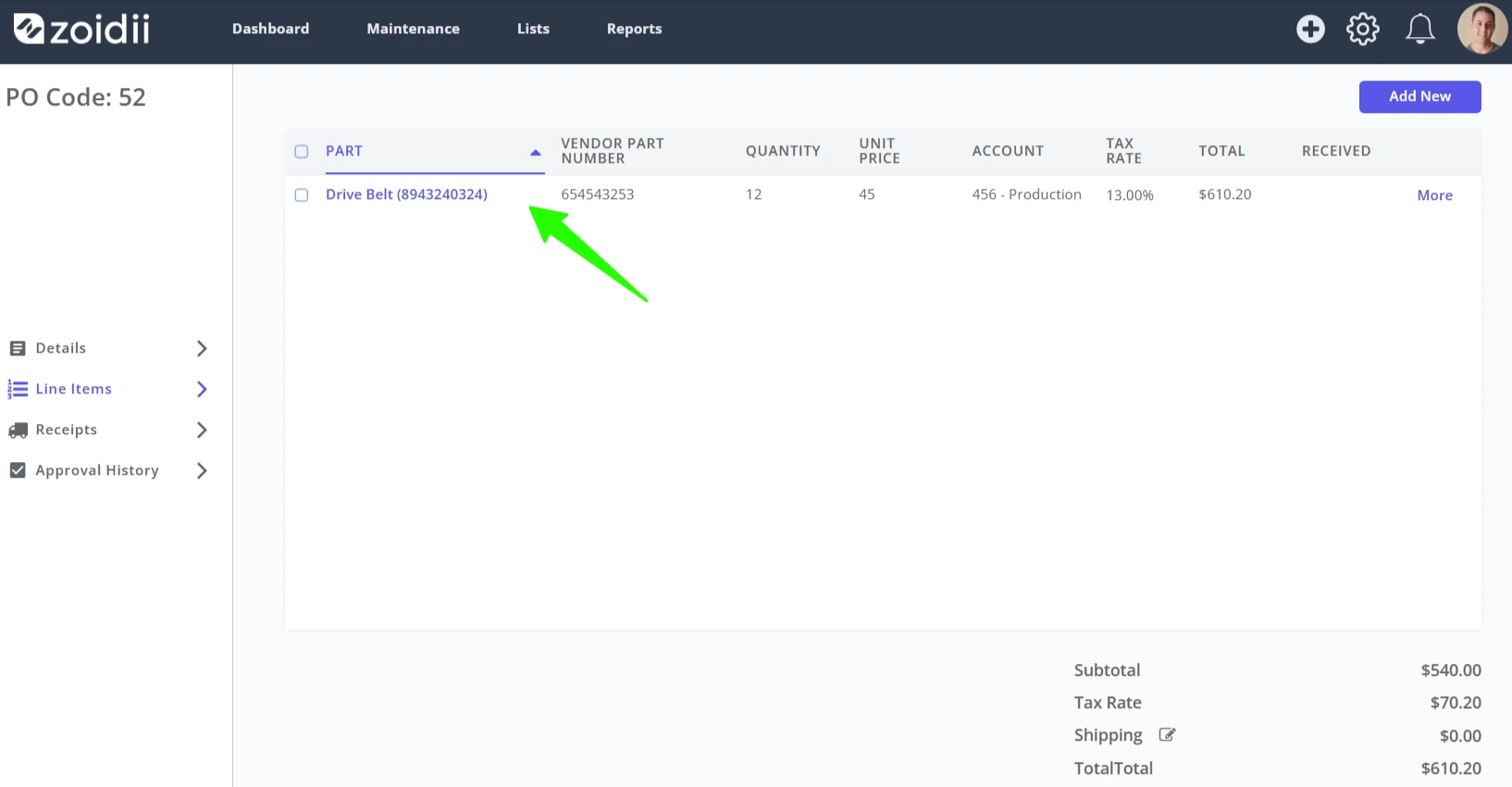
Task: Click the Receipts truck icon
Action: pyautogui.click(x=18, y=431)
